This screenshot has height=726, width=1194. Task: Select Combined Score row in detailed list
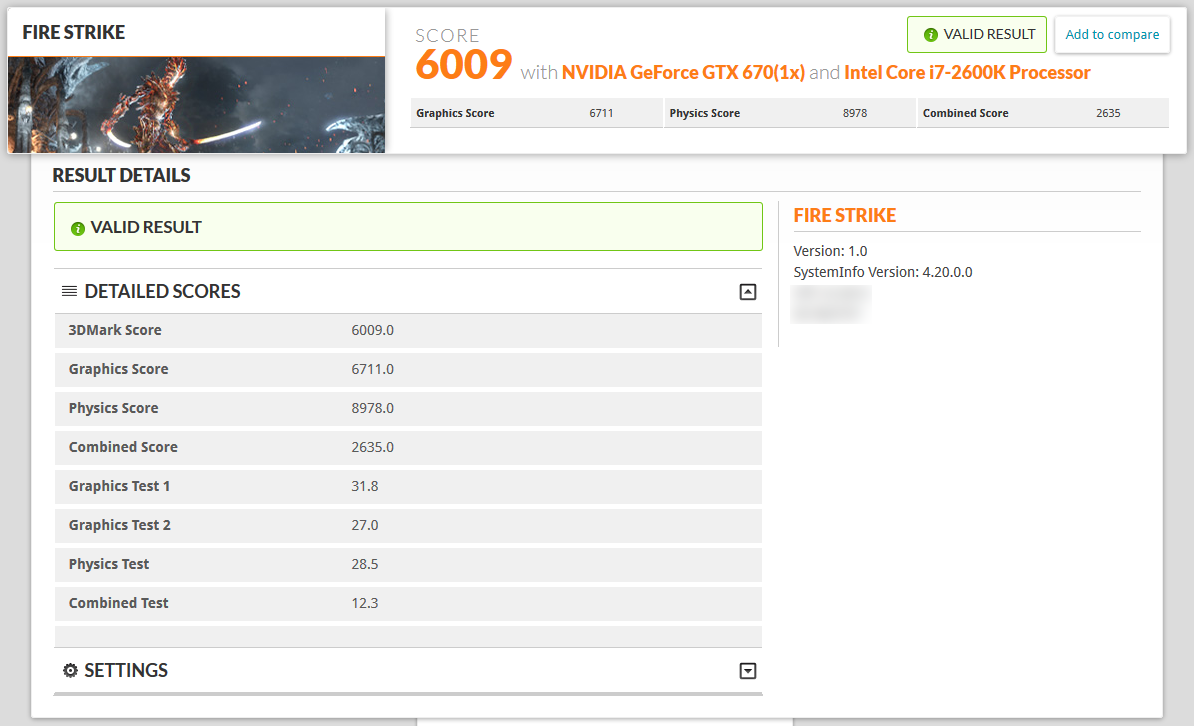408,446
